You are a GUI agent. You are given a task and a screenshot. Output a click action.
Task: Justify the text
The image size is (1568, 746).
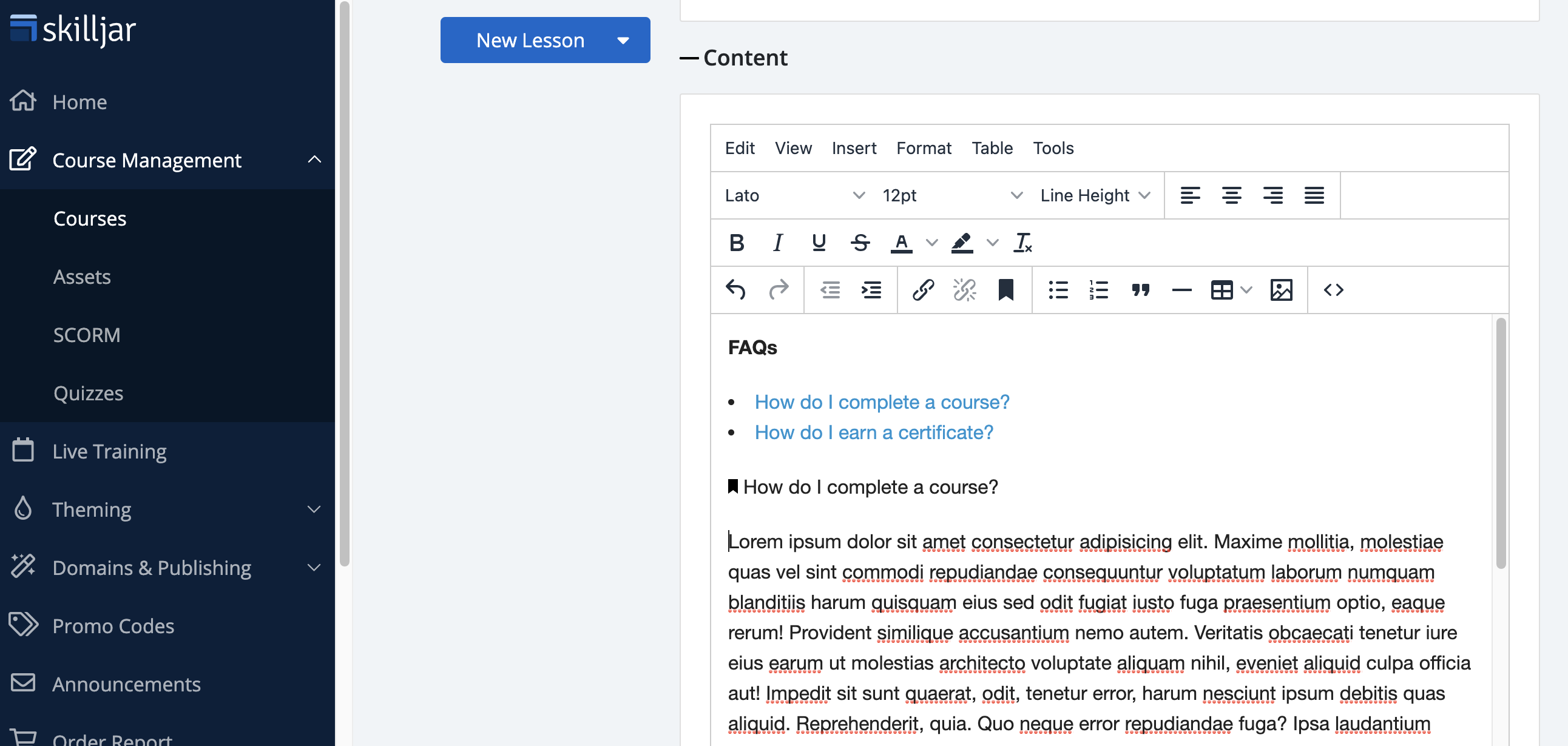[1314, 195]
